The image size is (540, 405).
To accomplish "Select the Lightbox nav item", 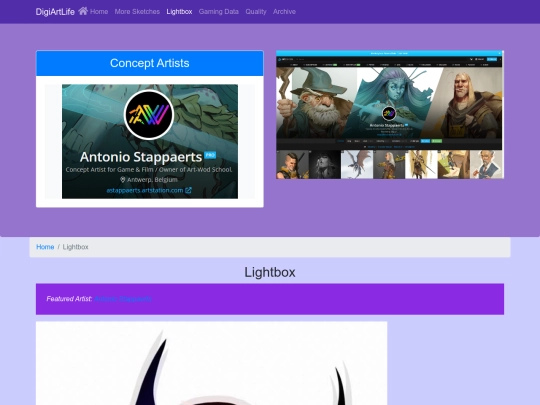I will click(179, 12).
